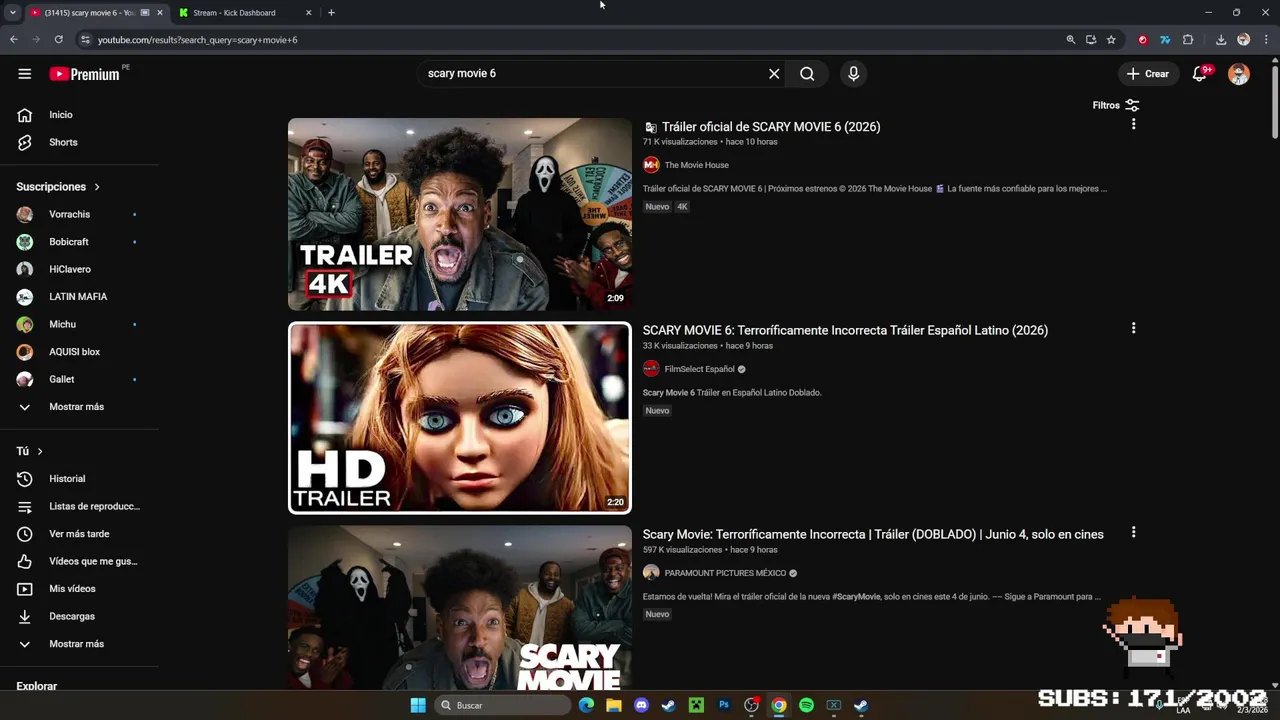The height and width of the screenshot is (720, 1280).
Task: Open title SCARY MOVIE 6: Terroríficamente Incorrecta Tráiler Español Latino
Action: coord(845,330)
